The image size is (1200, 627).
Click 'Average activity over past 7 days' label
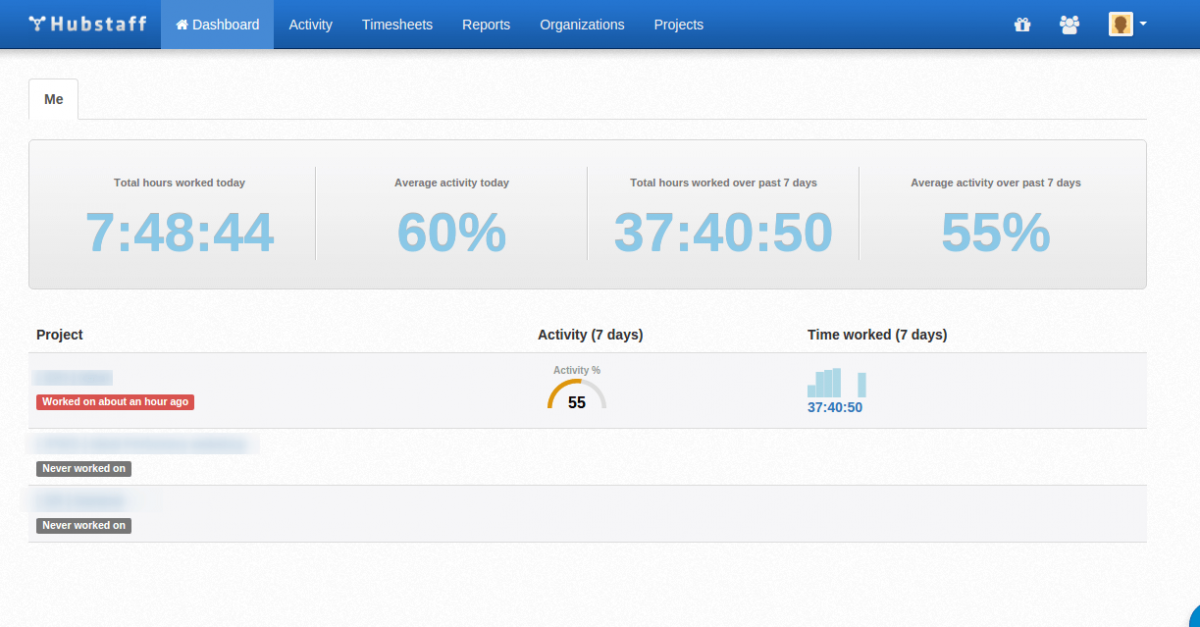(996, 183)
